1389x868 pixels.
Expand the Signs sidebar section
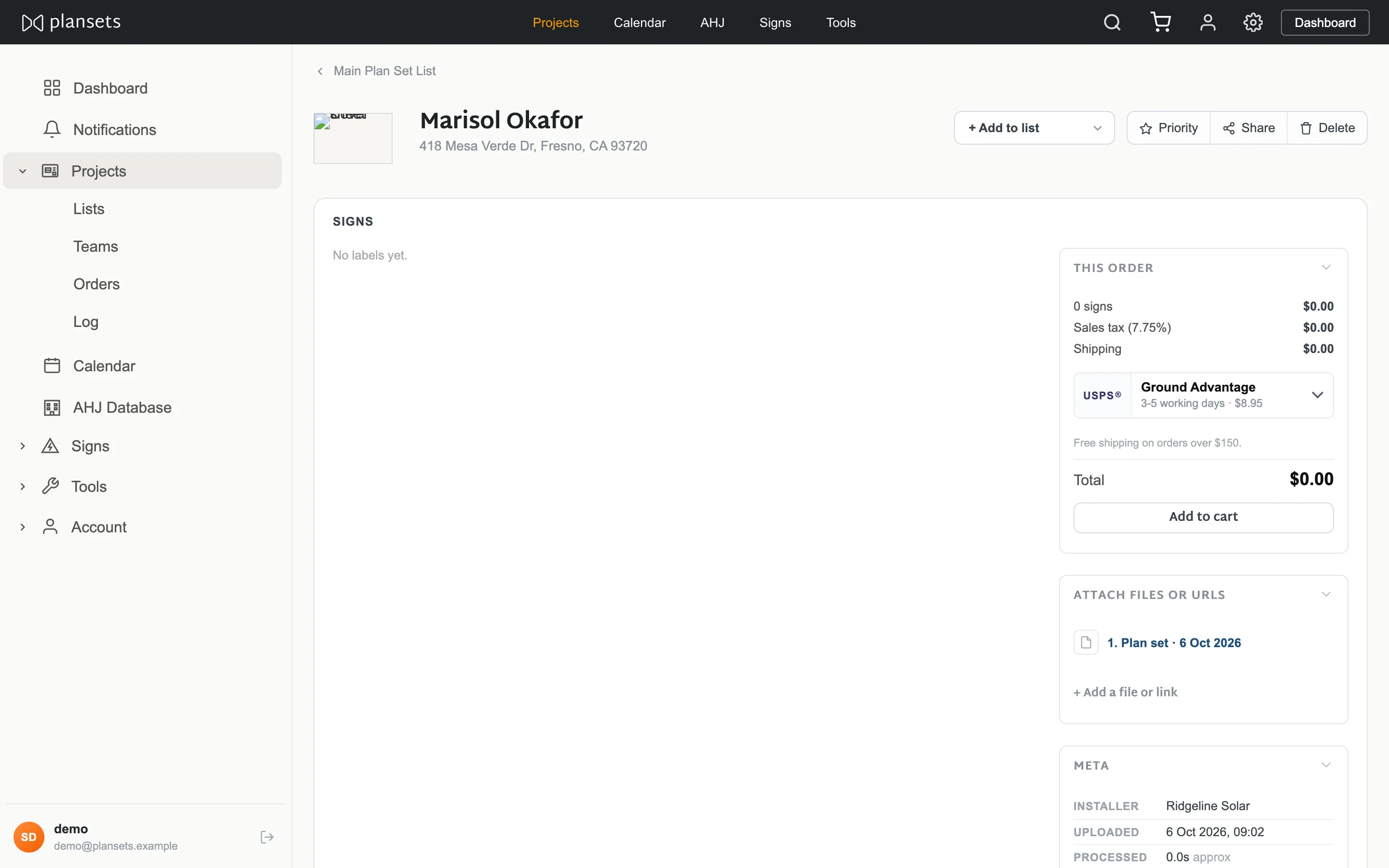(22, 446)
